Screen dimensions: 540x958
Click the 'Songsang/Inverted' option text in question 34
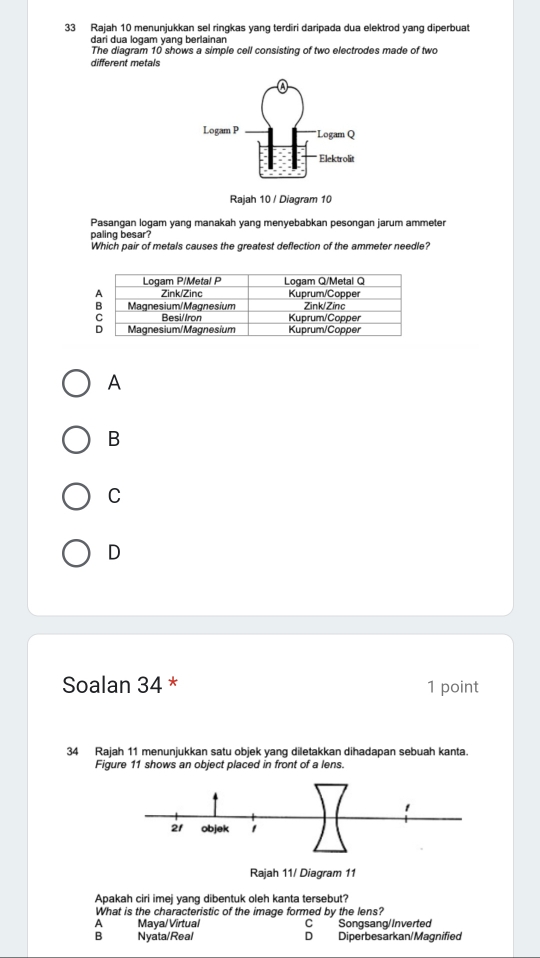384,923
